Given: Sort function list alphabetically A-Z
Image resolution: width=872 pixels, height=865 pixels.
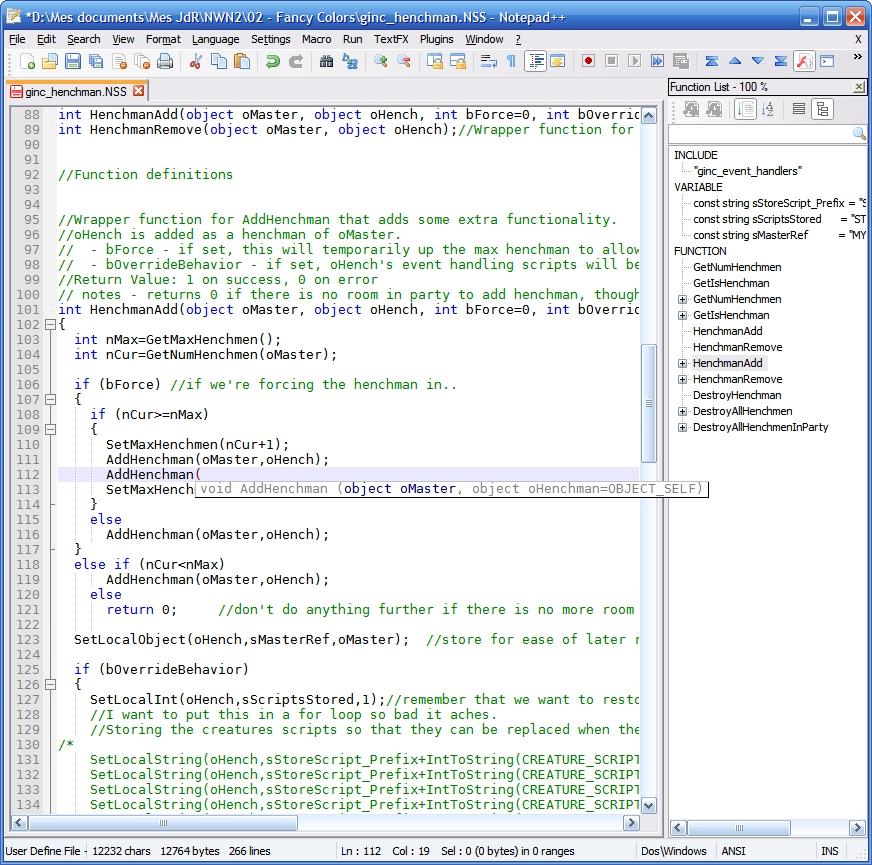Looking at the screenshot, I should point(768,109).
